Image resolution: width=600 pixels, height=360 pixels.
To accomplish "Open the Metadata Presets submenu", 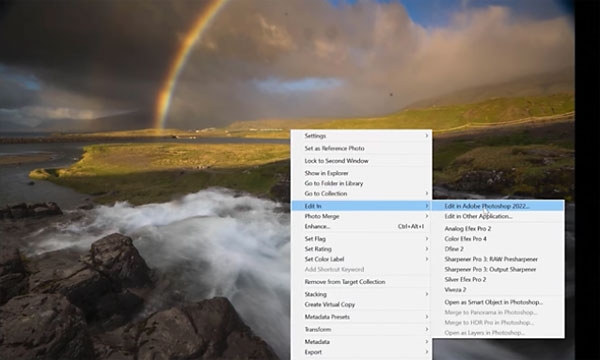I will pos(361,317).
